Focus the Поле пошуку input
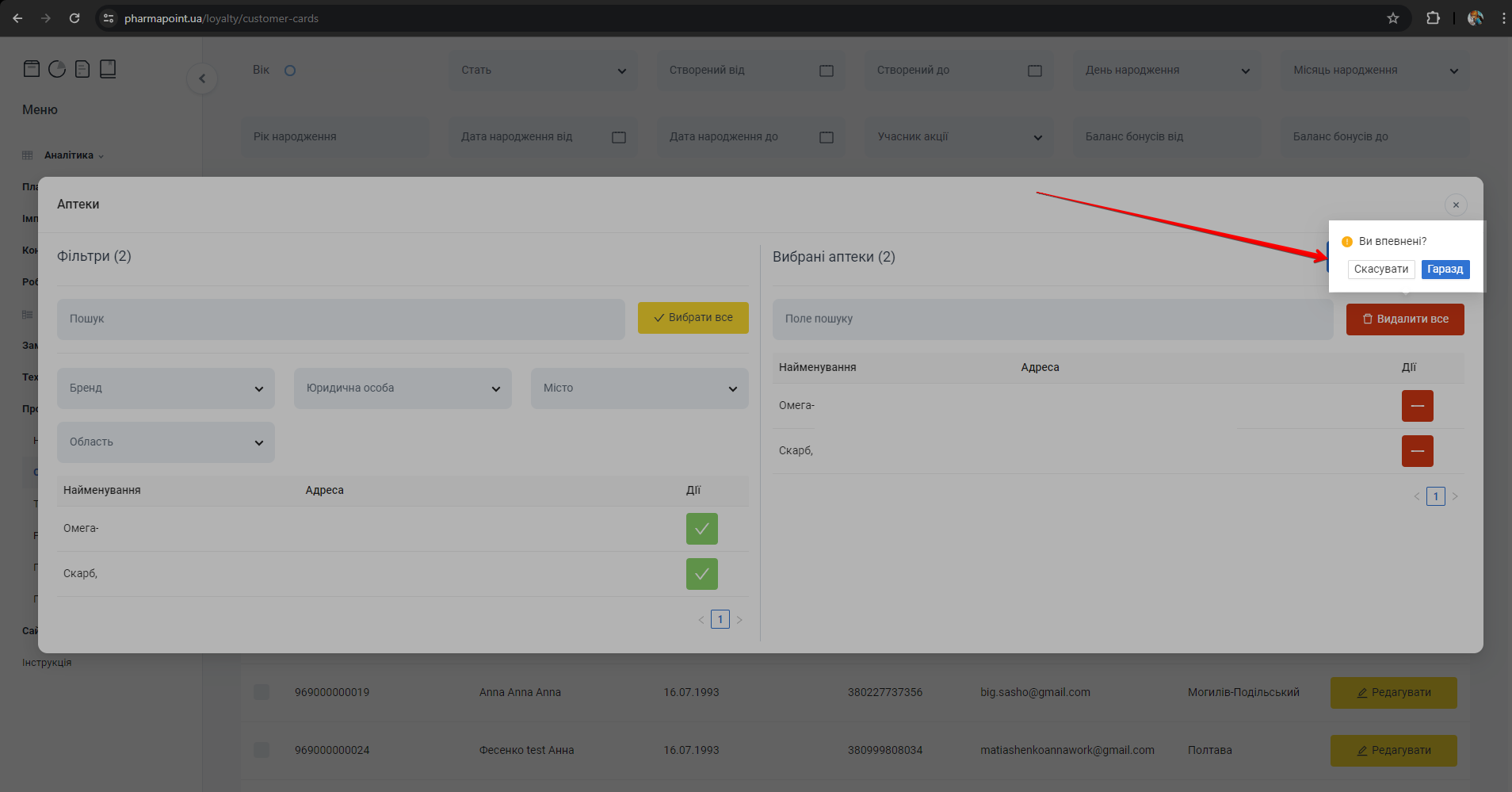Viewport: 1512px width, 792px height. [x=1052, y=319]
